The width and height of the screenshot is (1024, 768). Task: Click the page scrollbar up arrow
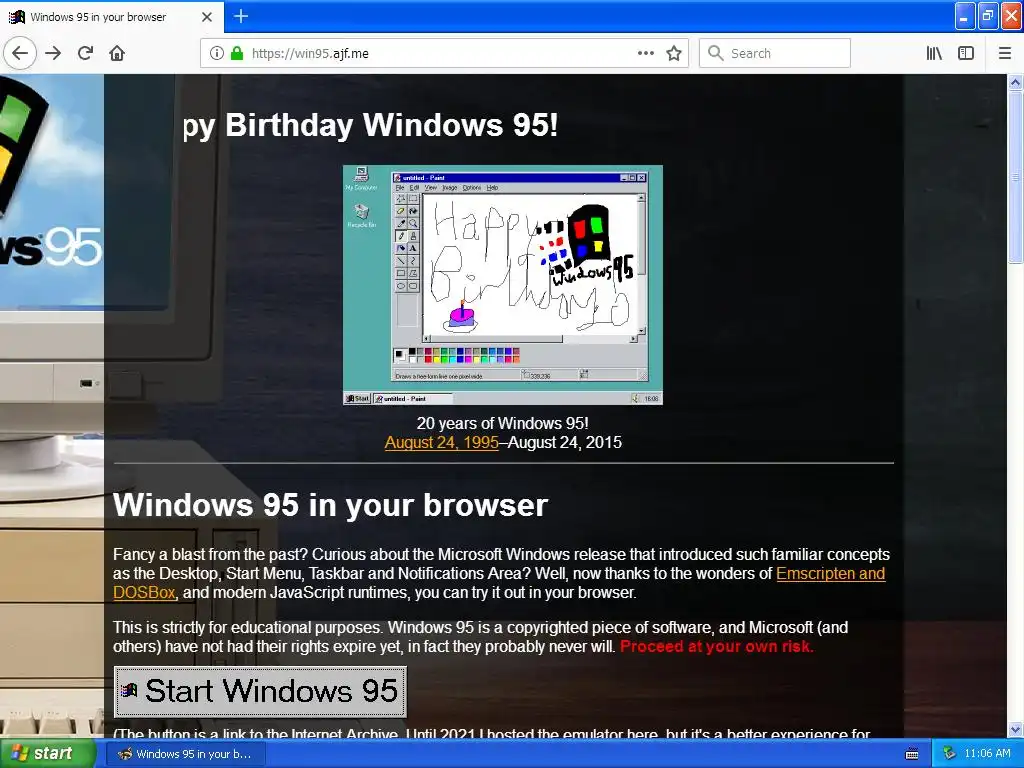[1015, 82]
